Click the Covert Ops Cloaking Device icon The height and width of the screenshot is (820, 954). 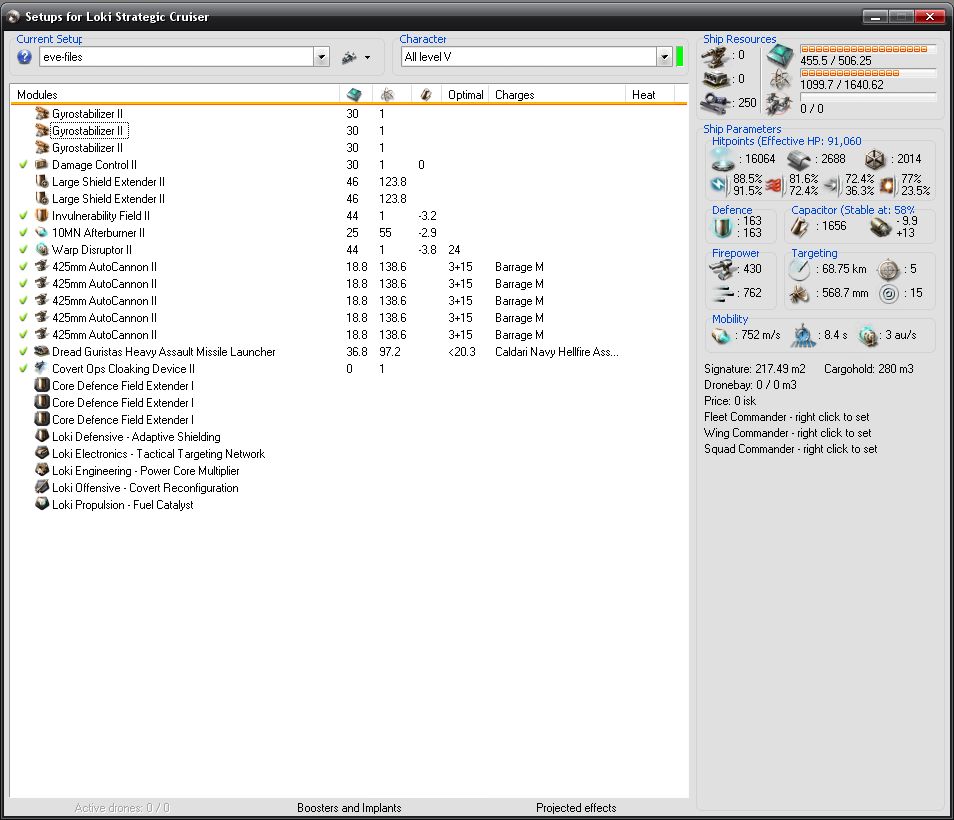click(42, 369)
